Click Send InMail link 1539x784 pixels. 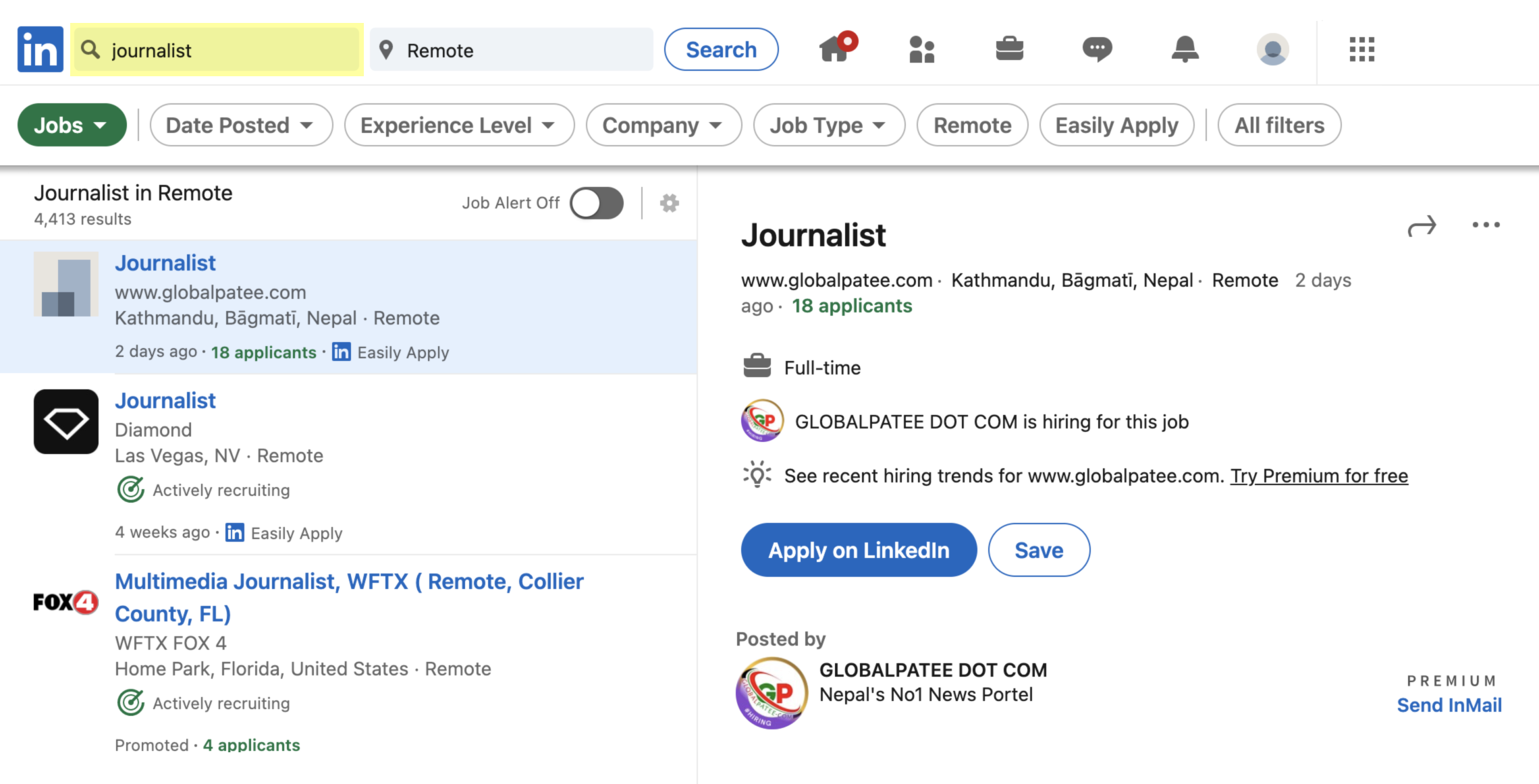pos(1449,705)
